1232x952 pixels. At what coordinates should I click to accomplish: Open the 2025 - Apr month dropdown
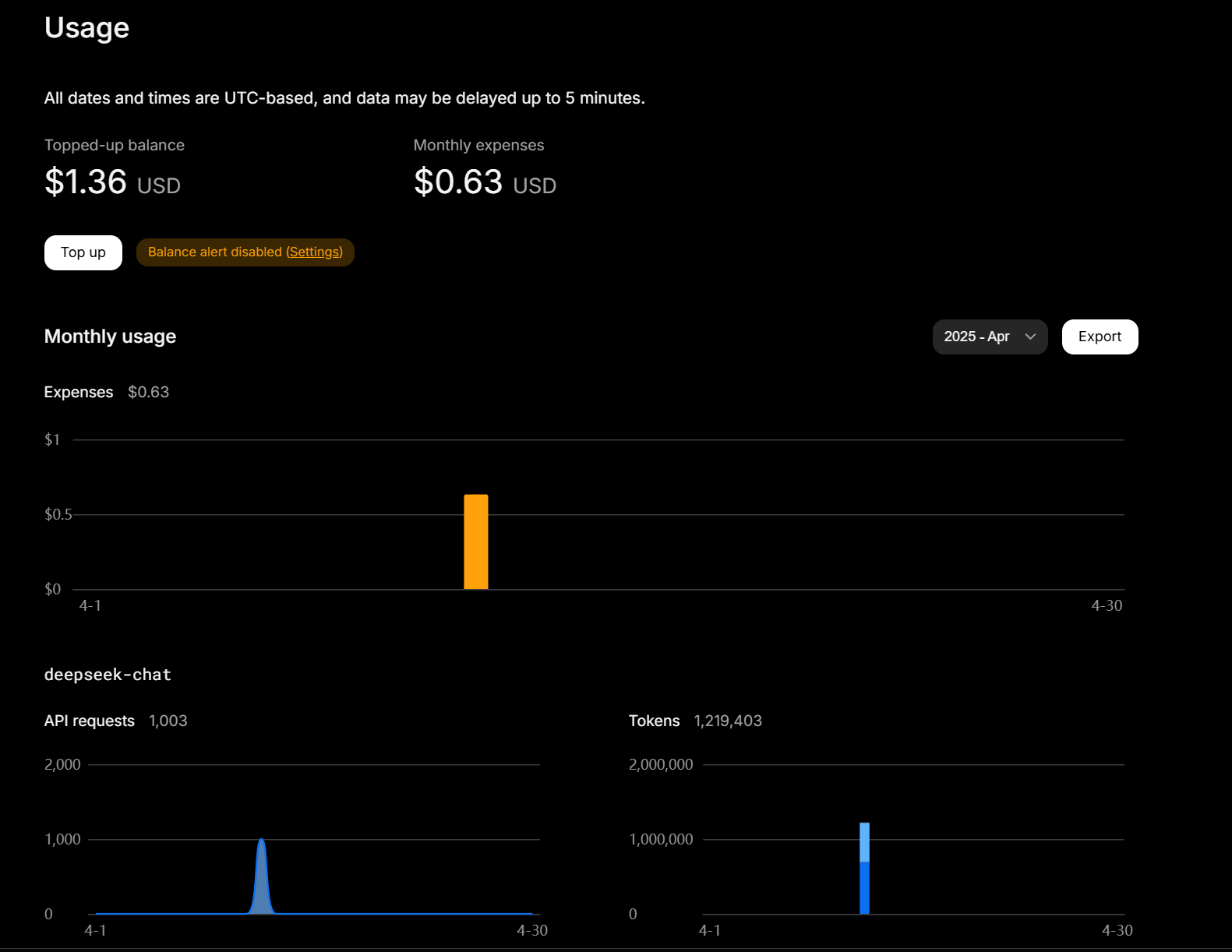977,337
